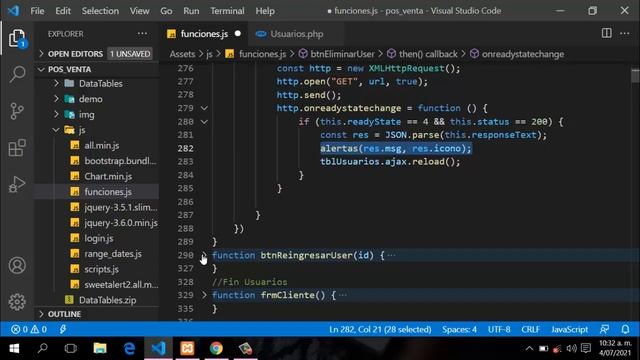
Task: Expand the demo folder
Action: [x=56, y=99]
